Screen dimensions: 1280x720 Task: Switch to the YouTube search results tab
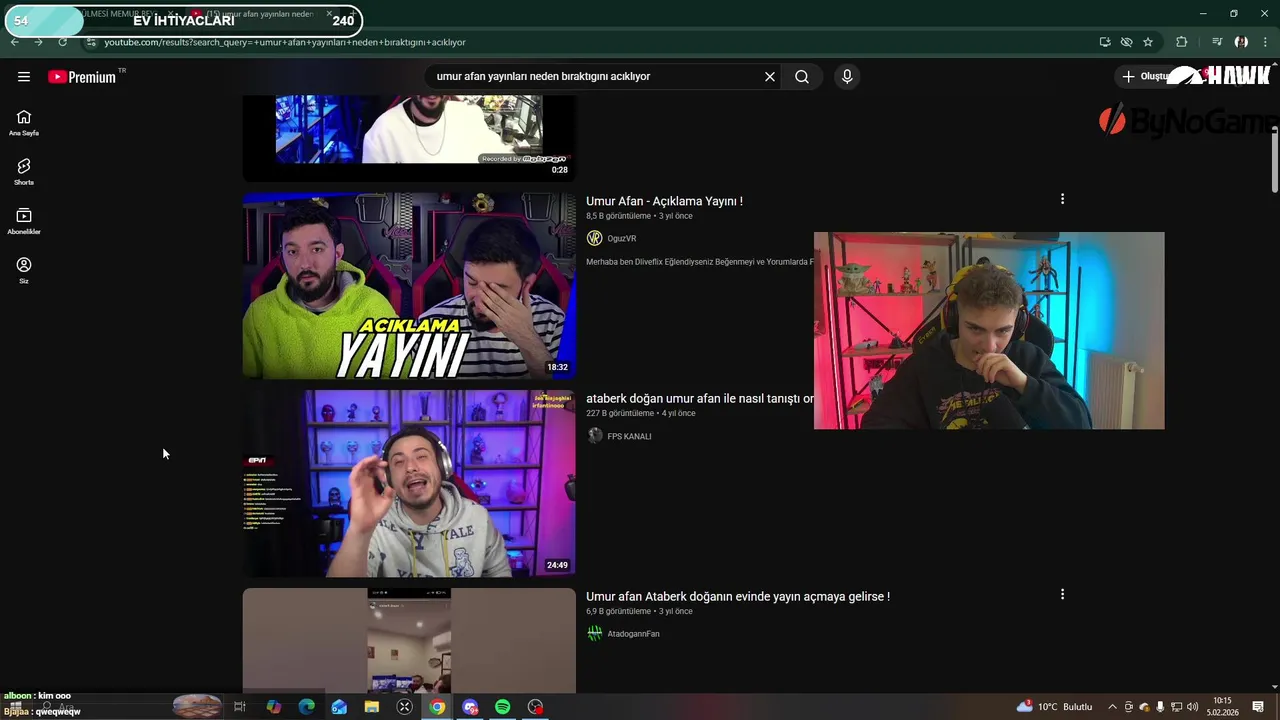click(x=260, y=14)
